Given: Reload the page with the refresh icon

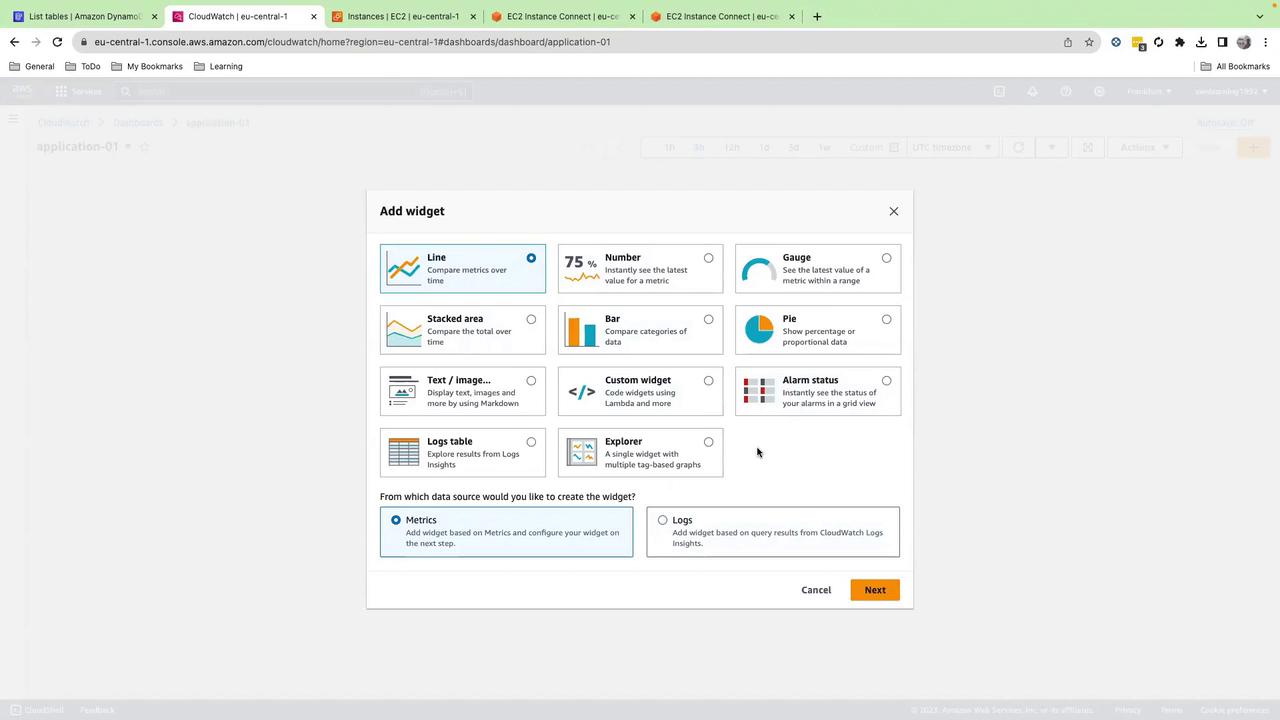Looking at the screenshot, I should click(x=57, y=42).
